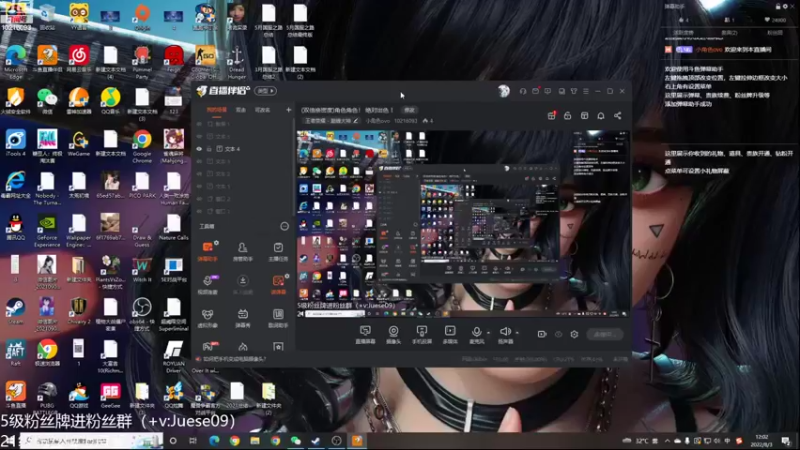Select the iTools 4 desktop shortcut
The width and height of the screenshot is (800, 450).
15,143
